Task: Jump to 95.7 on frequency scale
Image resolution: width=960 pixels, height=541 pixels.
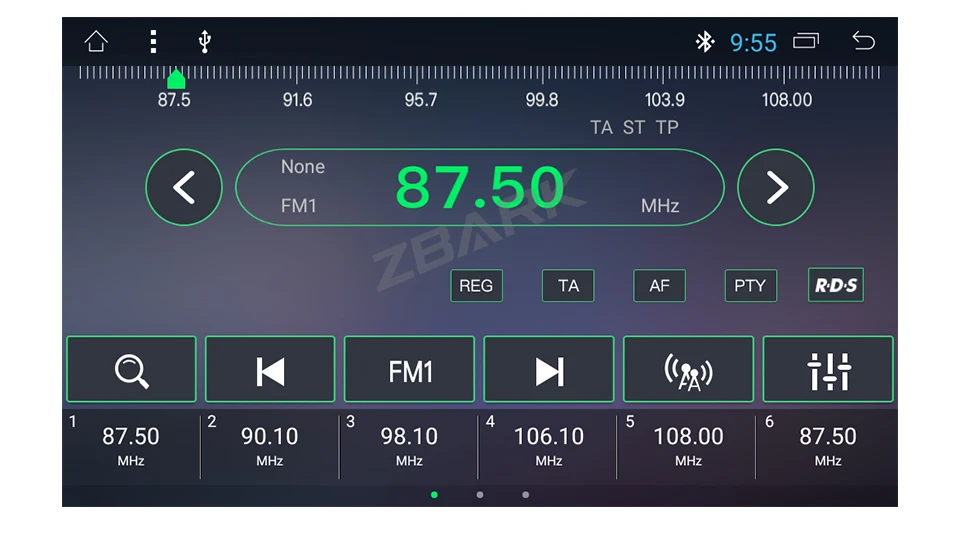Action: click(421, 100)
